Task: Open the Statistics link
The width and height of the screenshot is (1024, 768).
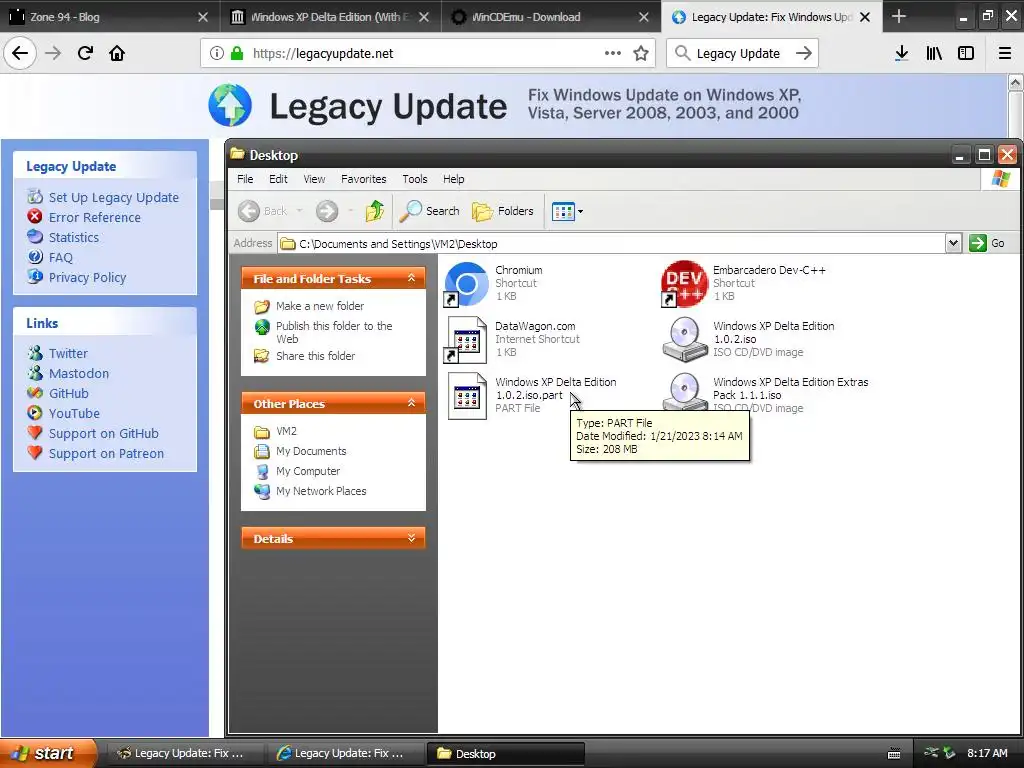Action: 74,238
